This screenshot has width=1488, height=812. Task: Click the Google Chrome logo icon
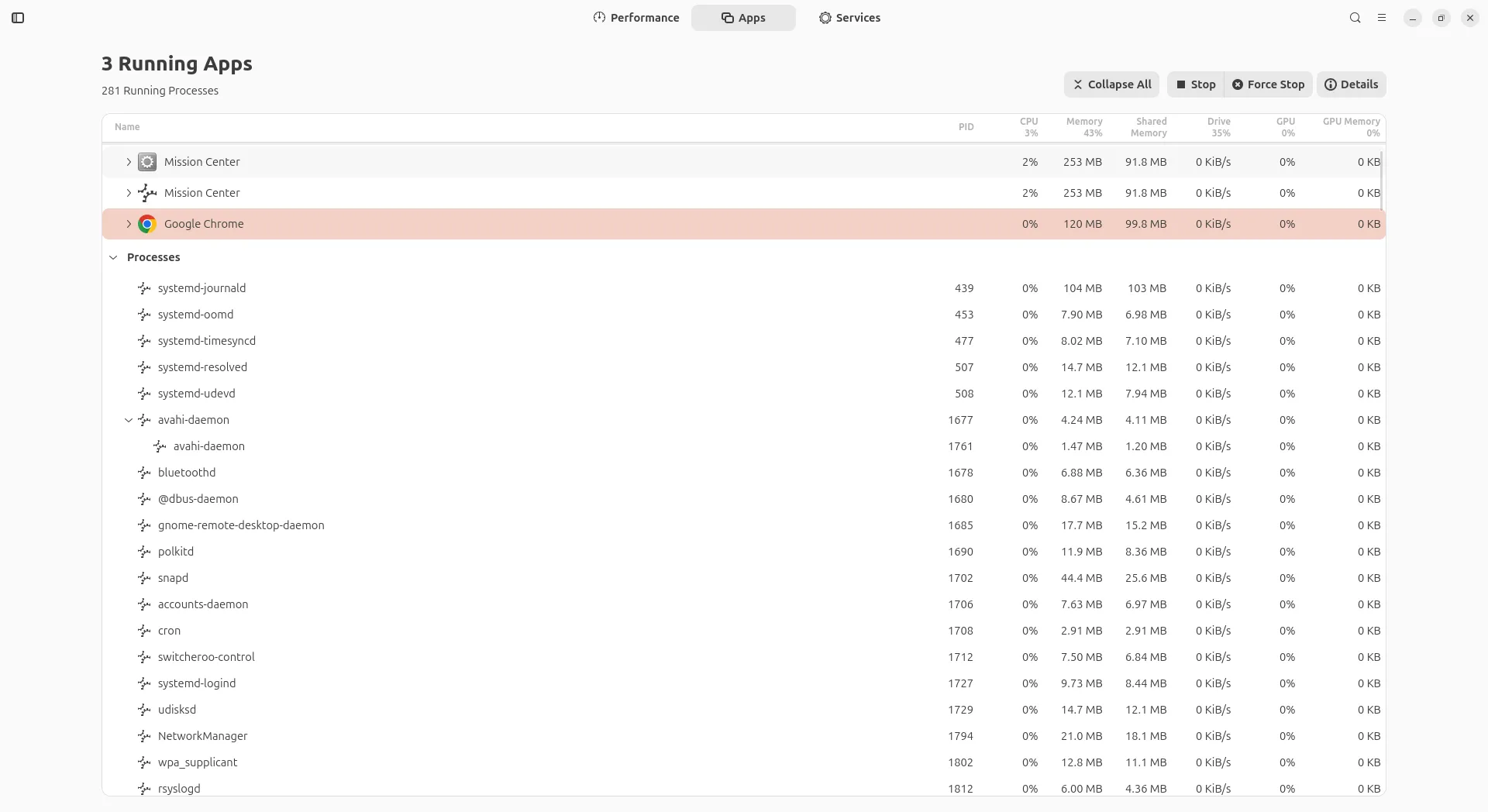147,224
